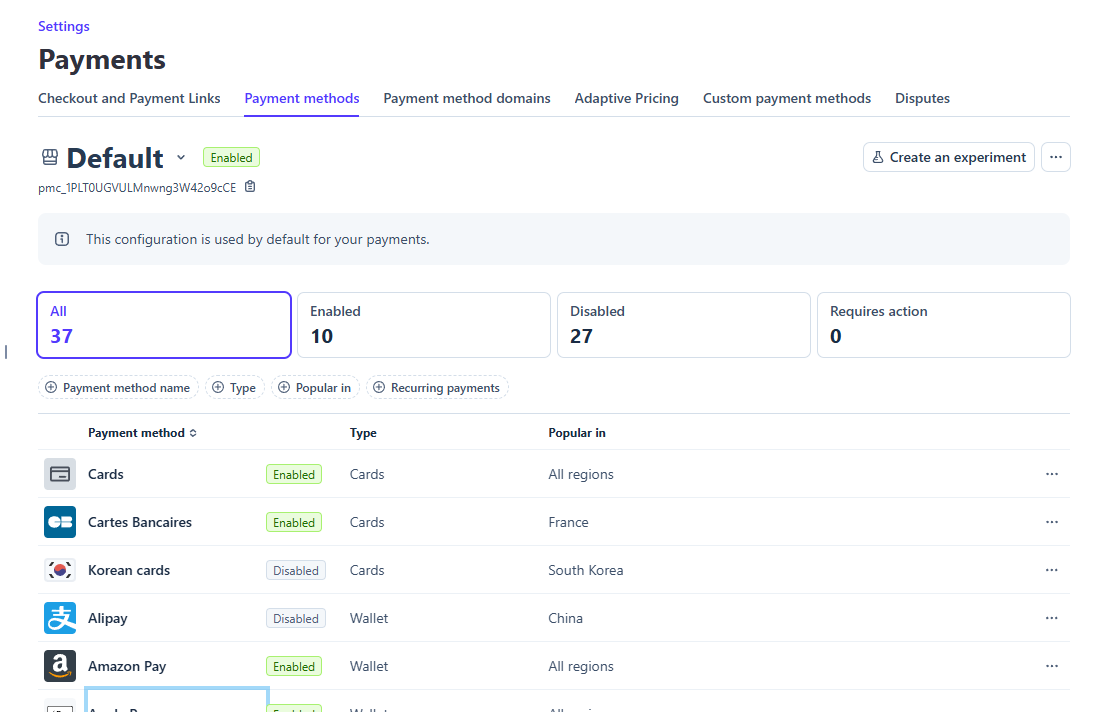Filter to Requires action 0 methods

944,325
